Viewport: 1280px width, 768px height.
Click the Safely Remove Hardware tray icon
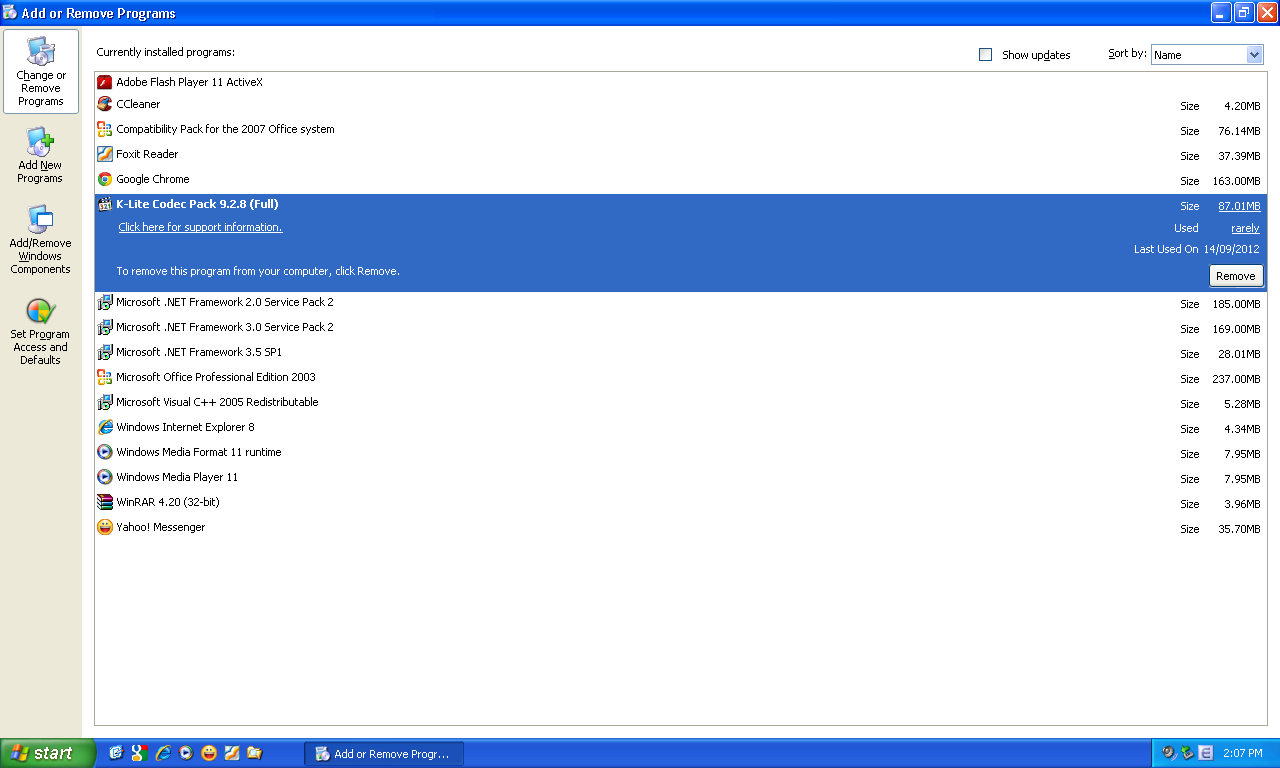click(x=1187, y=753)
